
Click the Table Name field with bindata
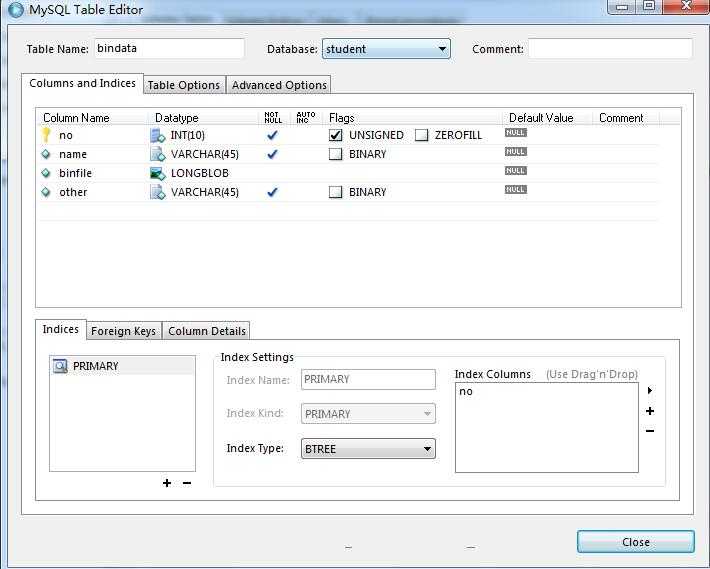click(x=169, y=48)
